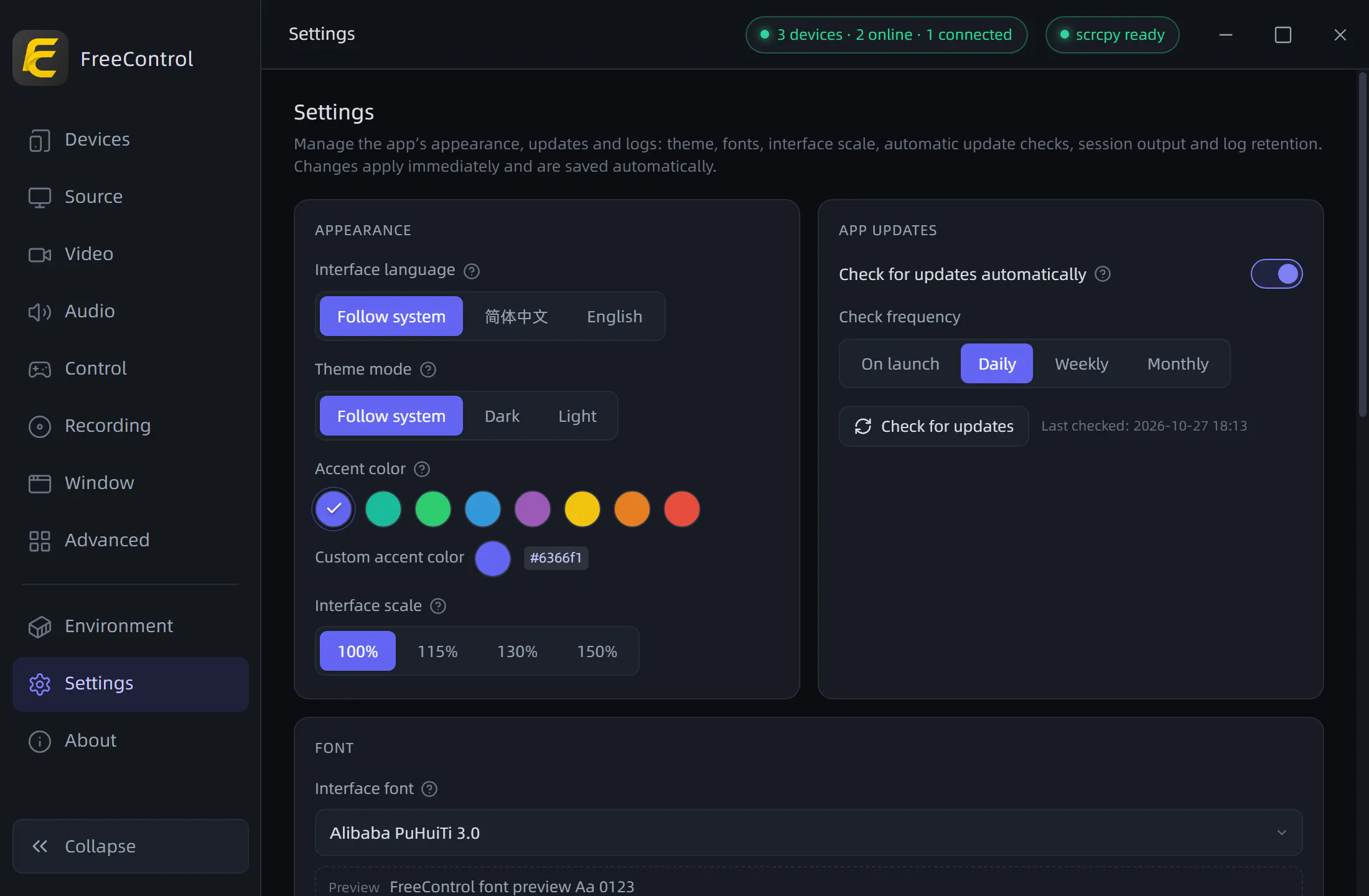Choose 简体中文 interface language
1369x896 pixels.
(516, 316)
